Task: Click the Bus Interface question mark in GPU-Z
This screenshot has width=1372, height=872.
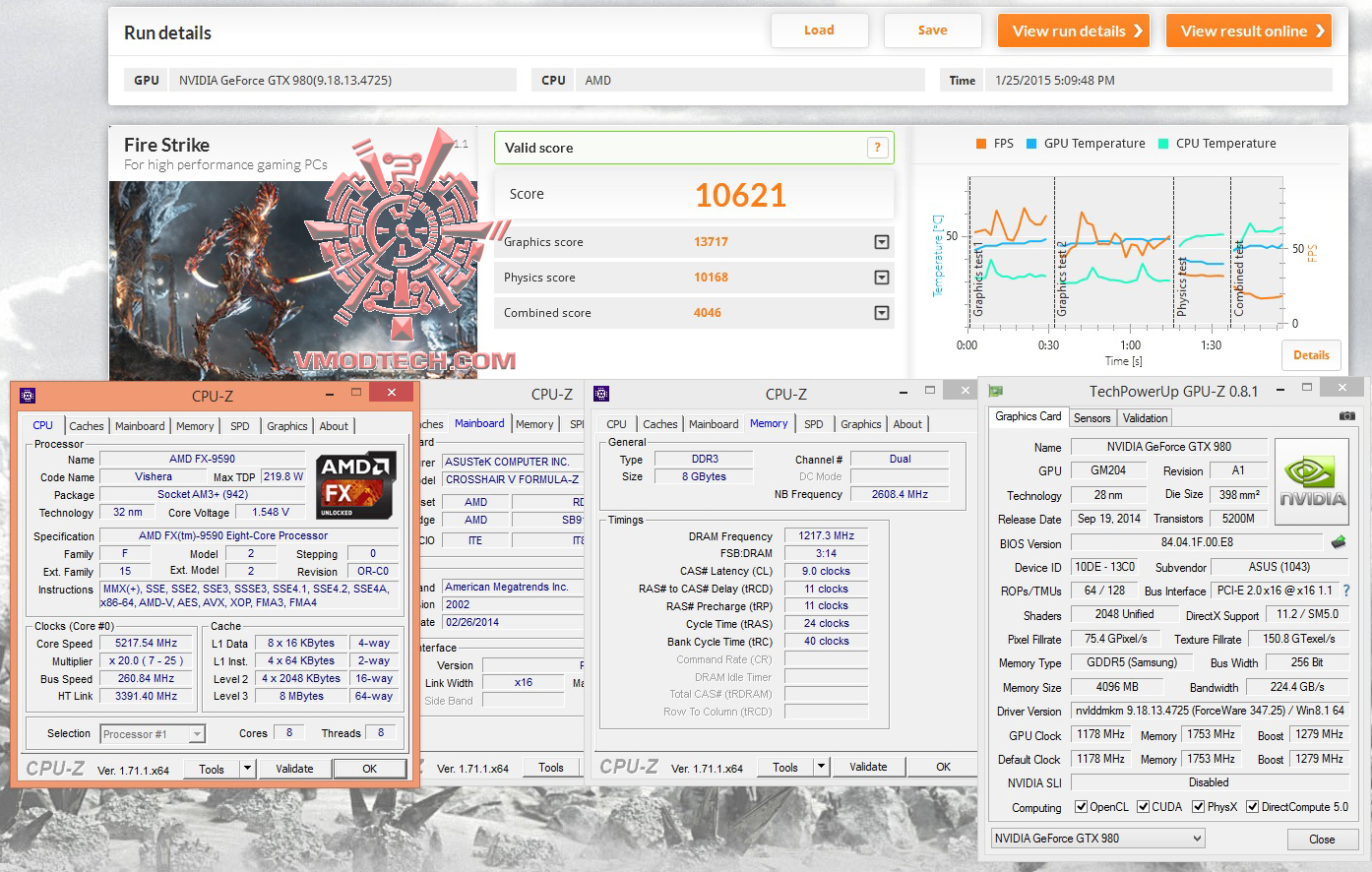Action: 1345,591
